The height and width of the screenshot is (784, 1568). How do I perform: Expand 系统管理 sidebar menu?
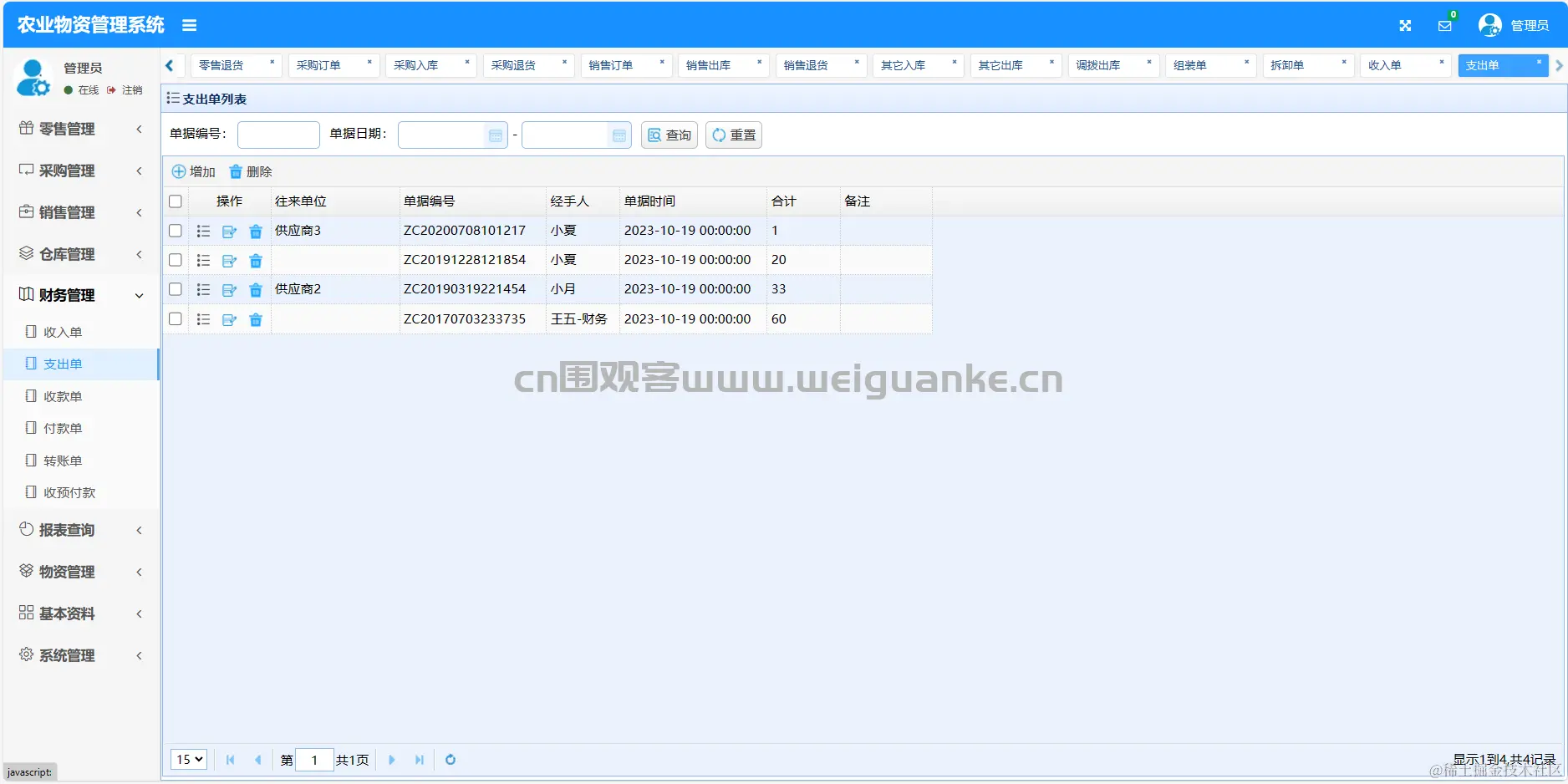80,655
